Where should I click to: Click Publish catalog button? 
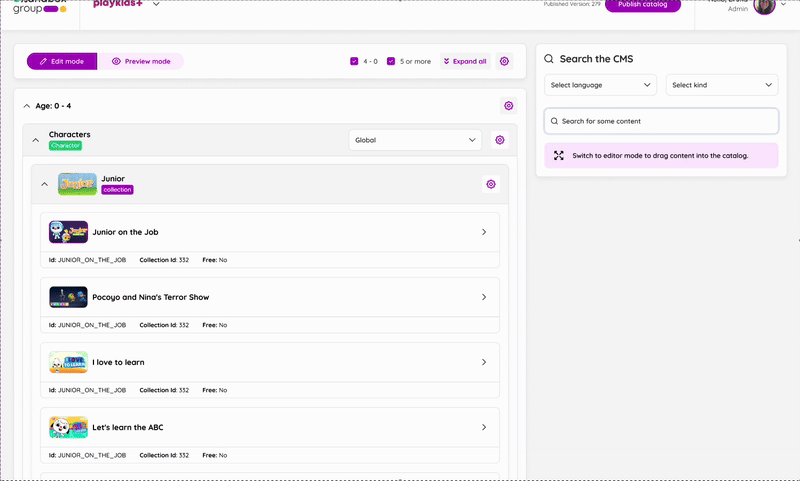pos(642,5)
